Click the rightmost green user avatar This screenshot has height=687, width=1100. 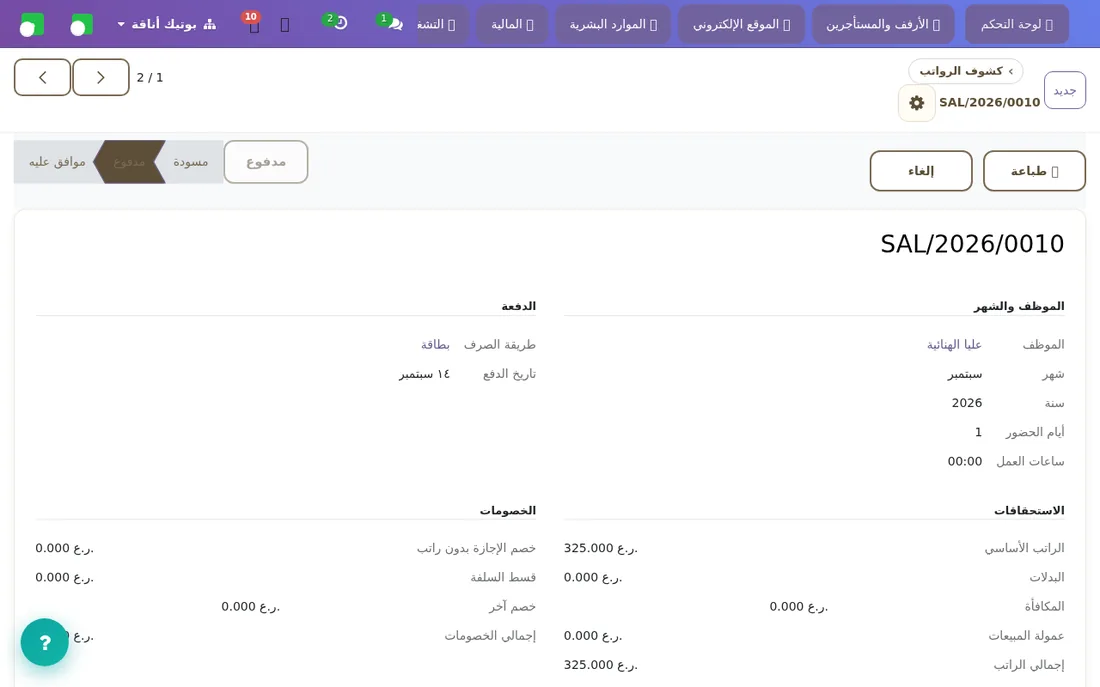point(81,25)
